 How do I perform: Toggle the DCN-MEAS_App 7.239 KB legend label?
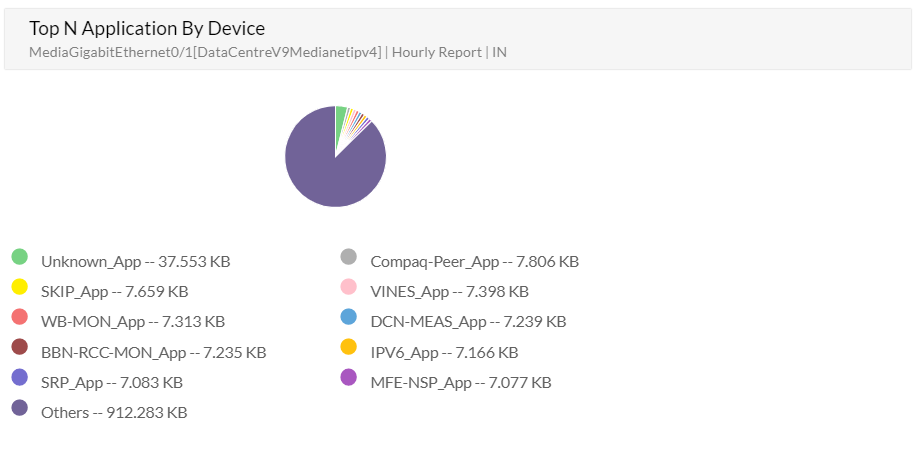(x=468, y=322)
